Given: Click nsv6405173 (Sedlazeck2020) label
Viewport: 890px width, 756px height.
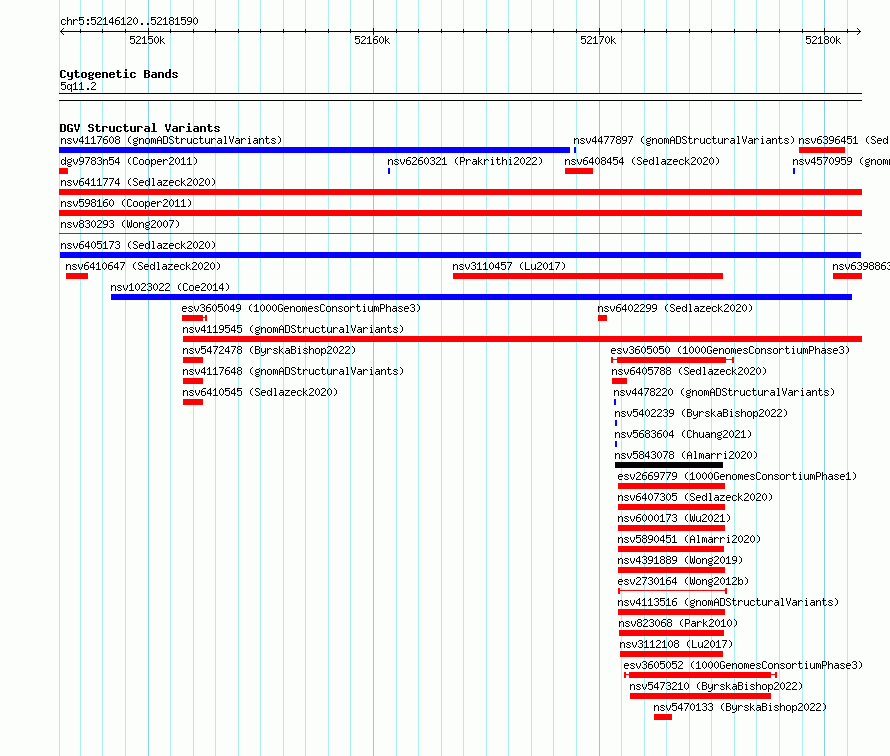Looking at the screenshot, I should (x=138, y=245).
